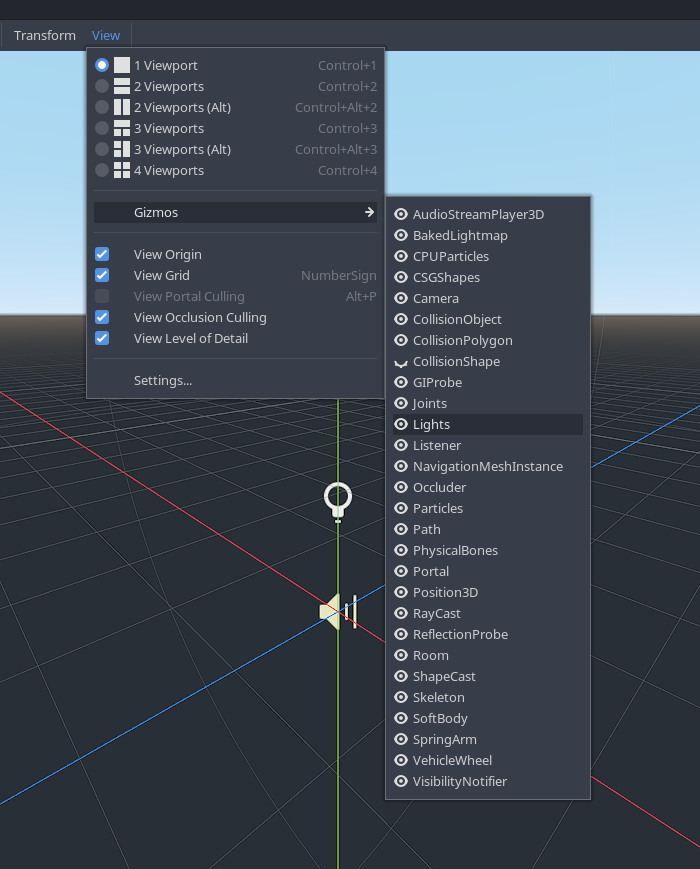
Task: Toggle CollisionObject gizmo eye icon
Action: [401, 319]
